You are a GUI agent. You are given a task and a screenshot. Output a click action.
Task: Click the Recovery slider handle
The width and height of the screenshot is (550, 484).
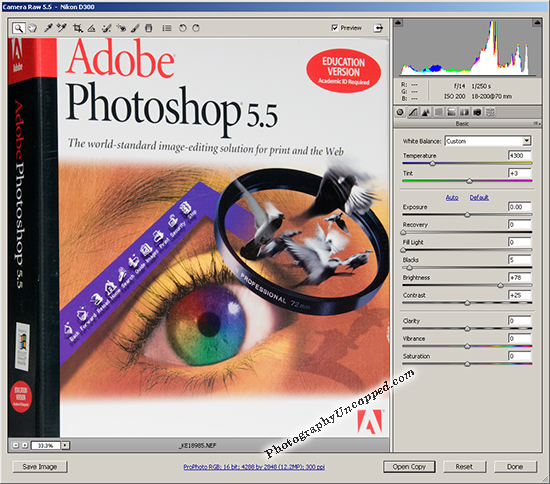click(x=403, y=232)
